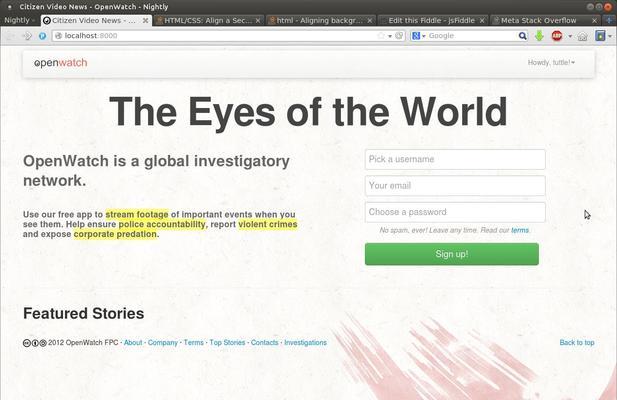Click the highlighted 'violent crimes' text

click(x=268, y=224)
